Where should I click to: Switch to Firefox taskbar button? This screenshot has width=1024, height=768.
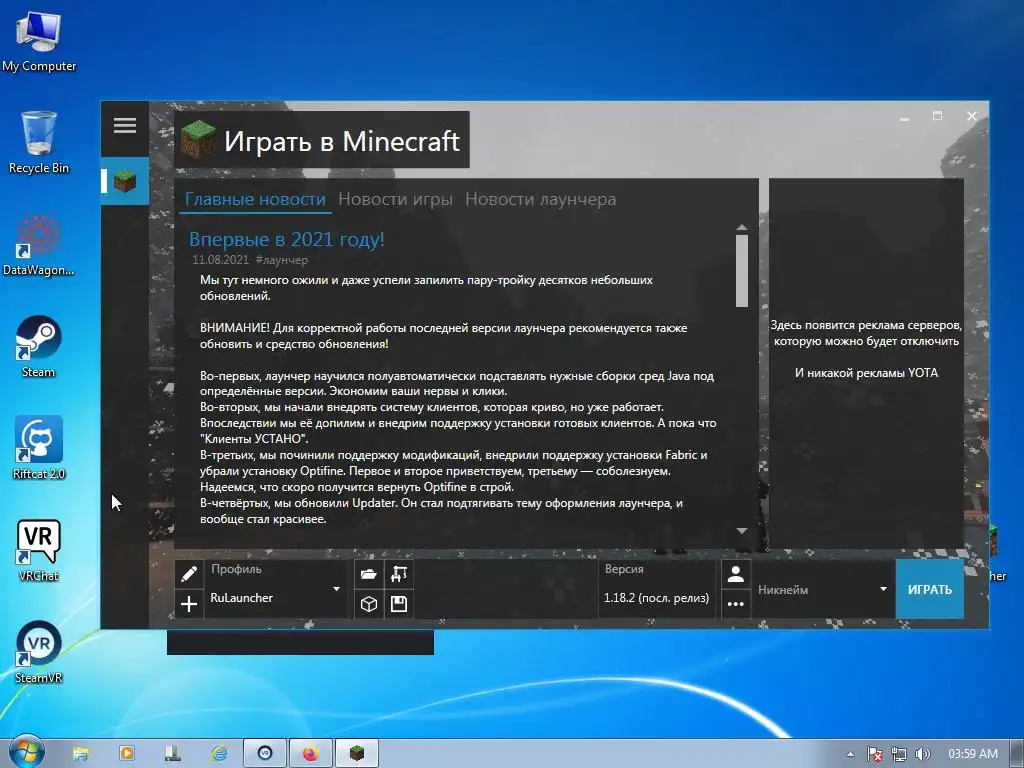[311, 754]
